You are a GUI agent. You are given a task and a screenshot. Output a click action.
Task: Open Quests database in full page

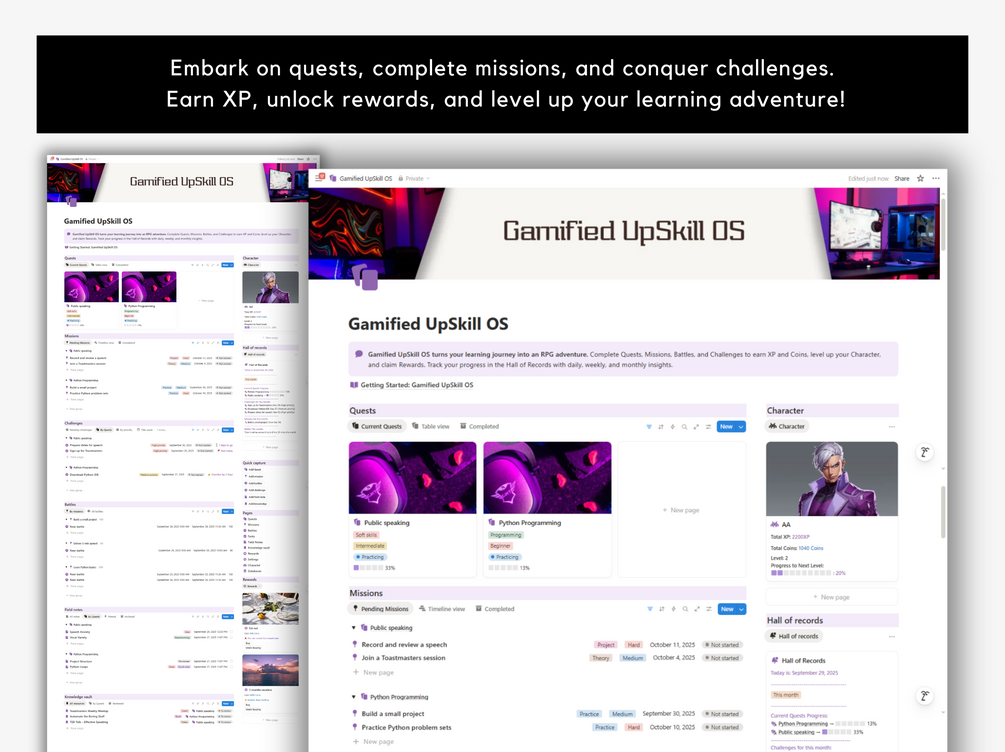[x=696, y=426]
